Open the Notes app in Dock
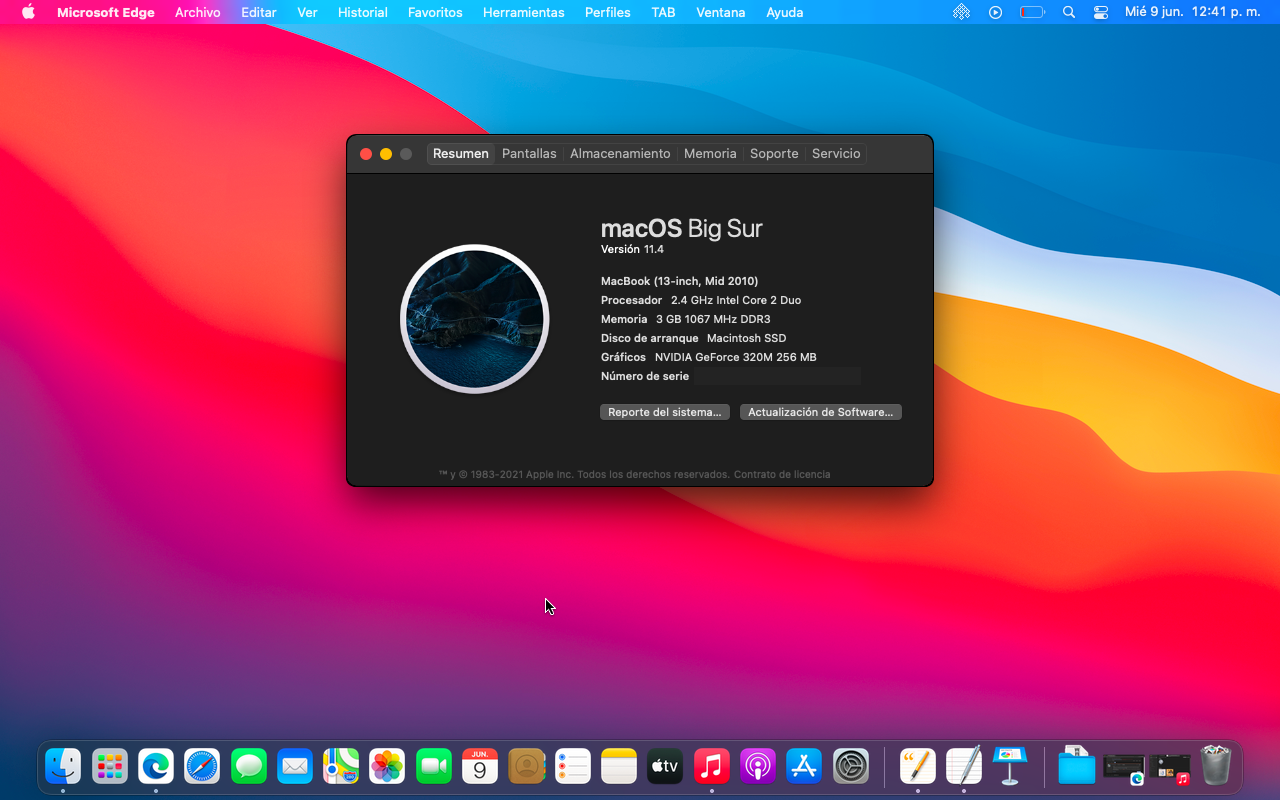This screenshot has width=1280, height=800. point(619,767)
